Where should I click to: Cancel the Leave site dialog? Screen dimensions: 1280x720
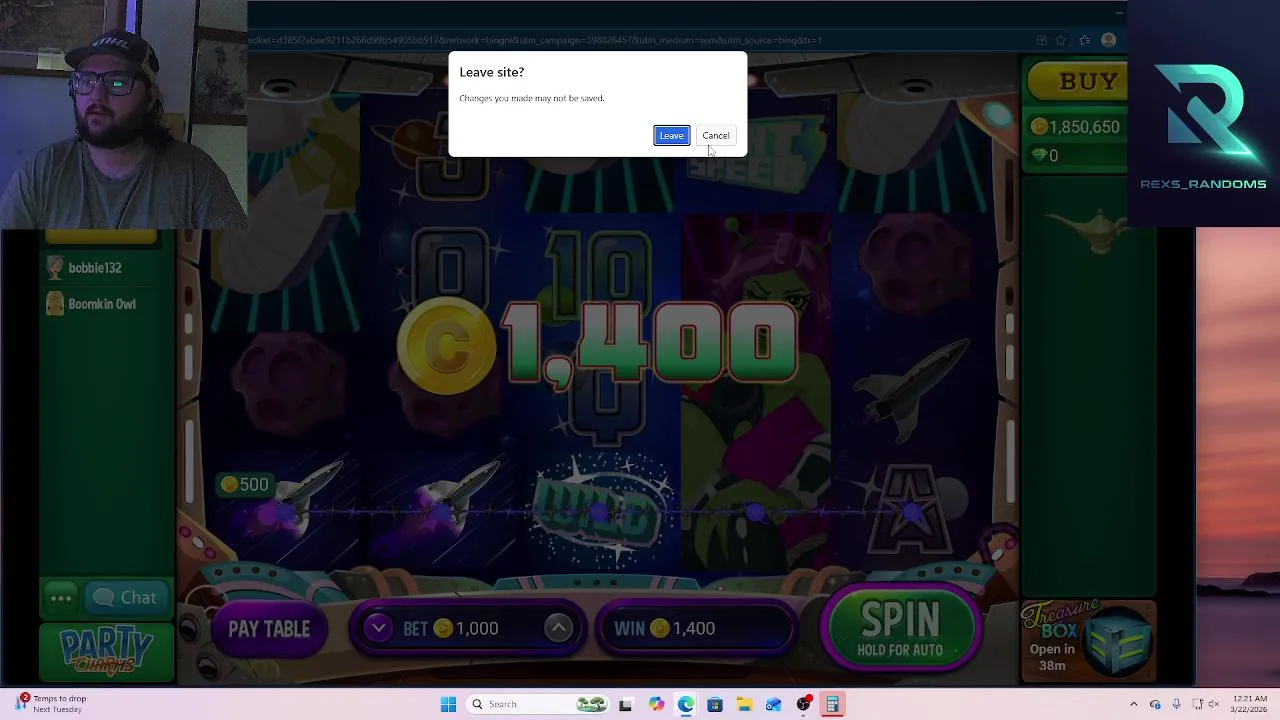click(x=715, y=135)
